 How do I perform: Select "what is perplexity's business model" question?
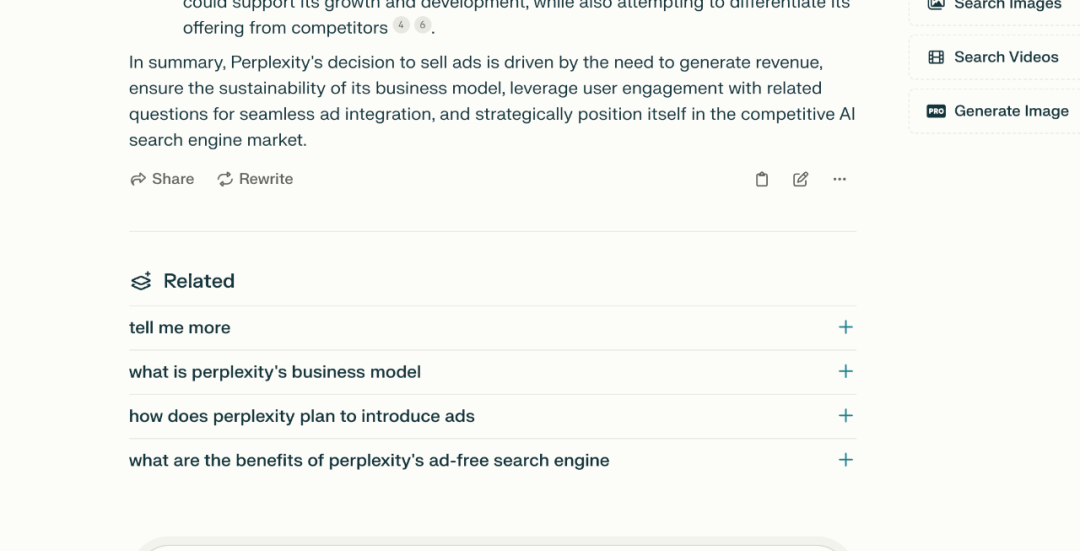point(275,372)
